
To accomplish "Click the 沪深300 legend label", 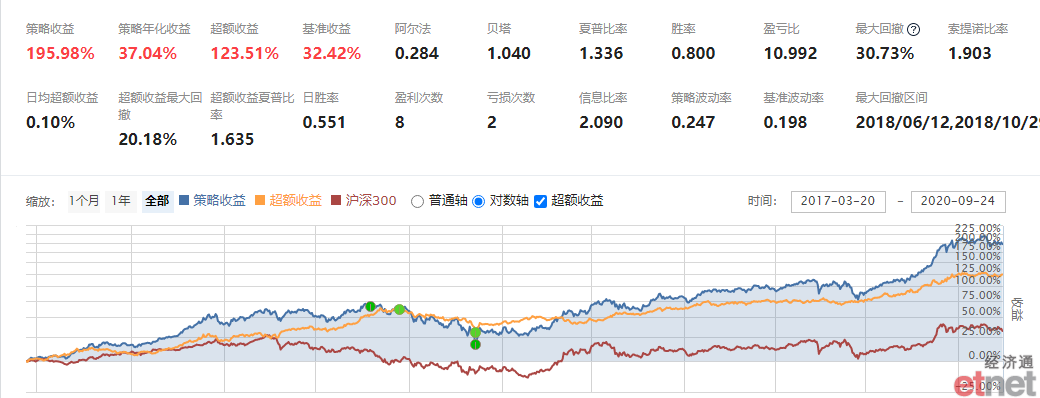I will click(x=371, y=200).
